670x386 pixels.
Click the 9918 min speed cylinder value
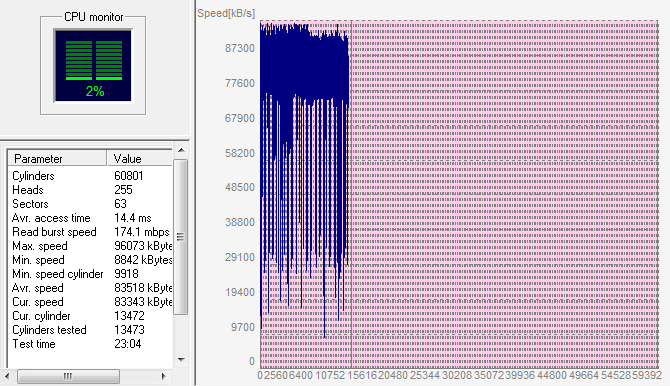tap(126, 274)
